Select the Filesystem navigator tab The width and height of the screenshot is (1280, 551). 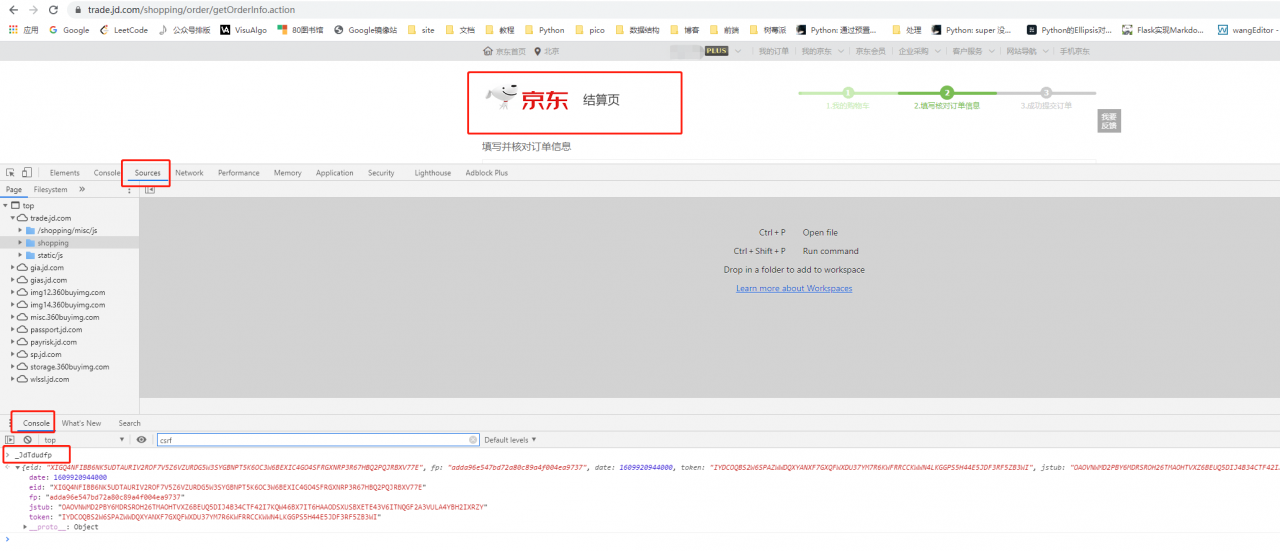[50, 189]
